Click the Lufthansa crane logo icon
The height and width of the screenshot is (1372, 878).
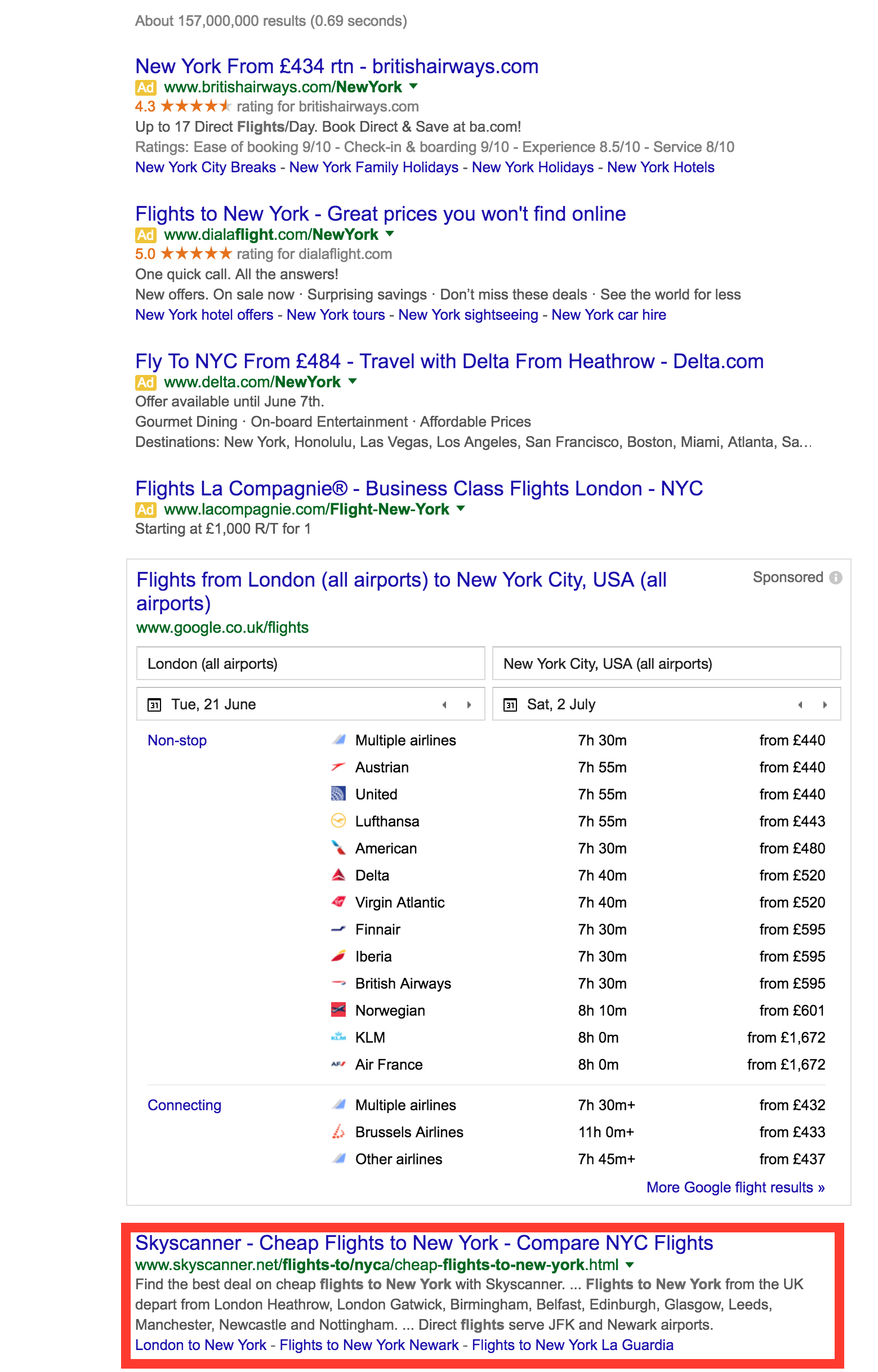[338, 821]
